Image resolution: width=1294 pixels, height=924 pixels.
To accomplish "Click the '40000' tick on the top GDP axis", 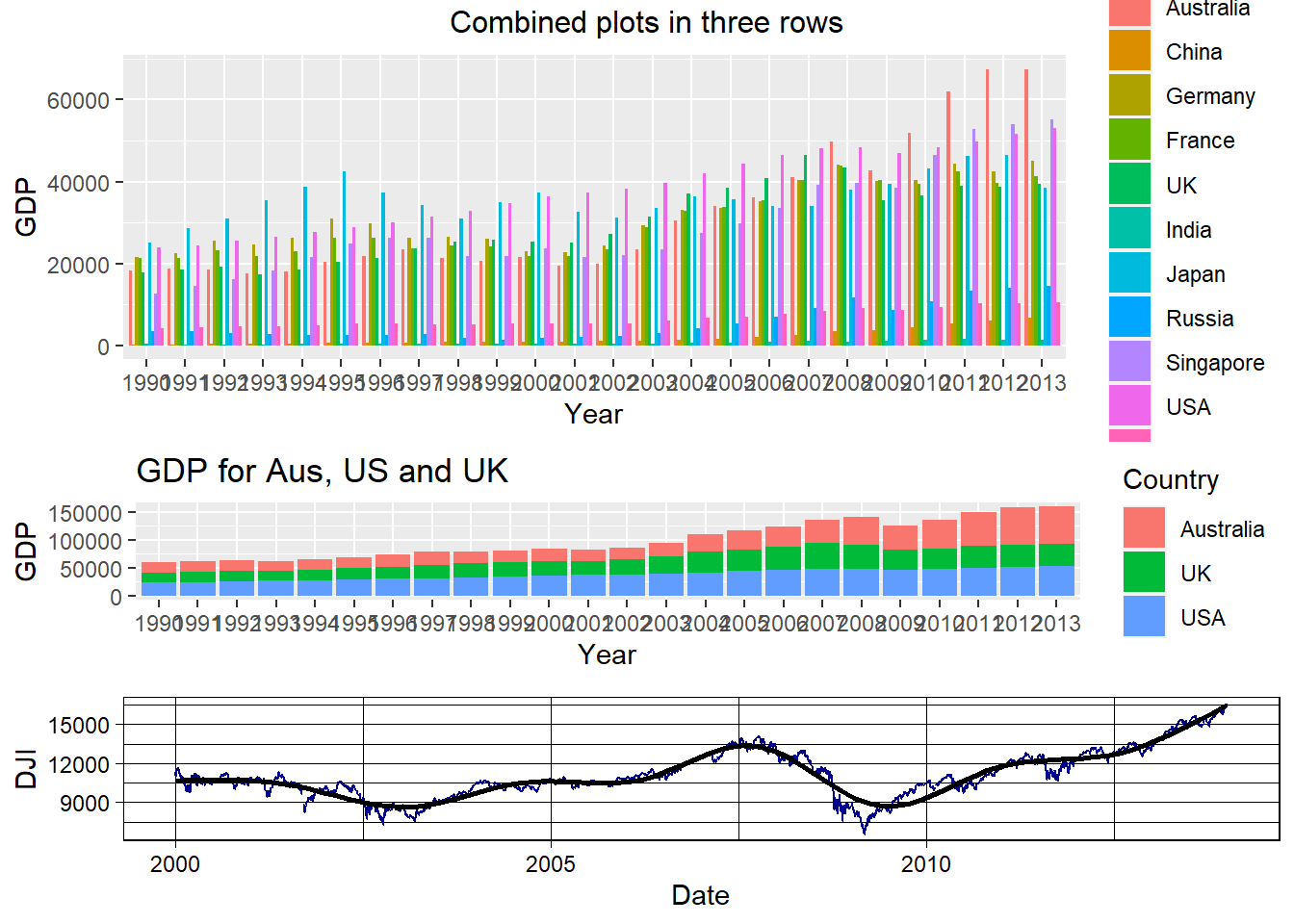I will (x=78, y=183).
